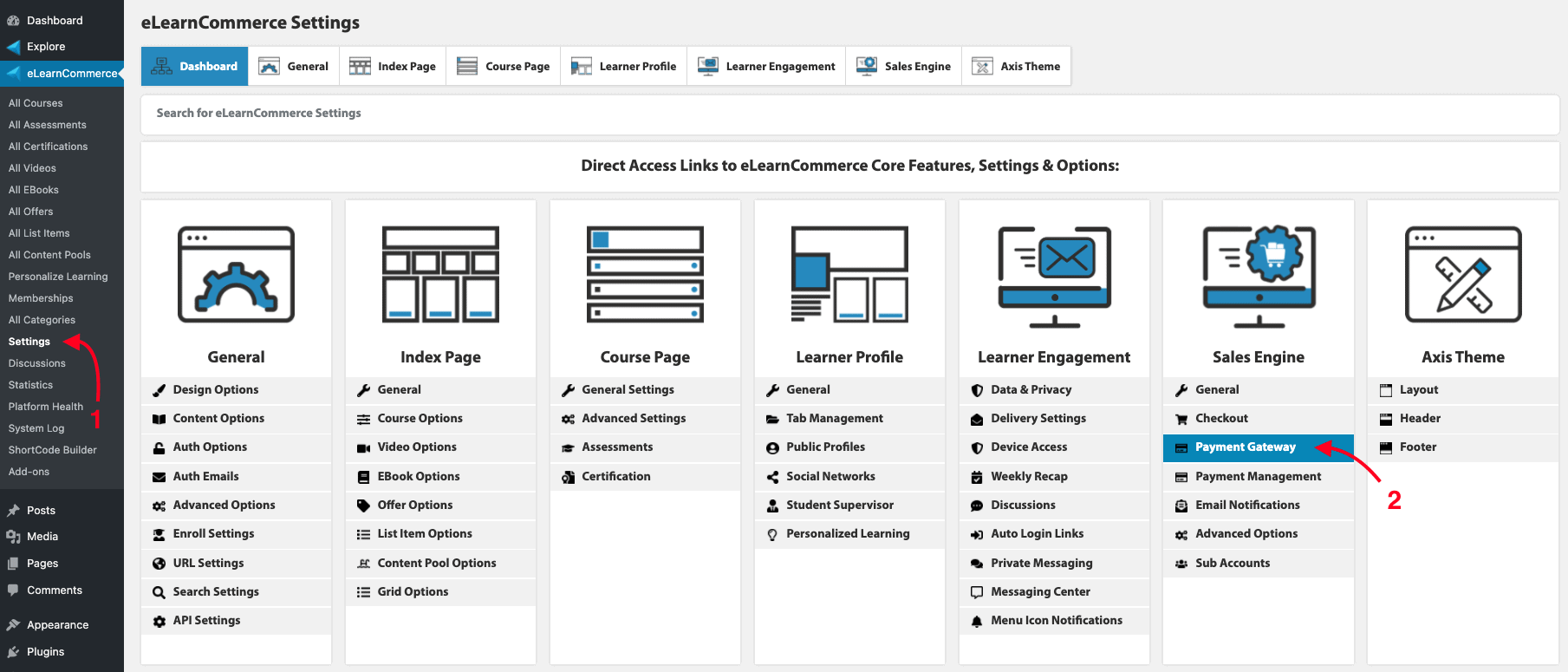
Task: Open Student Supervisor link
Action: tap(849, 506)
